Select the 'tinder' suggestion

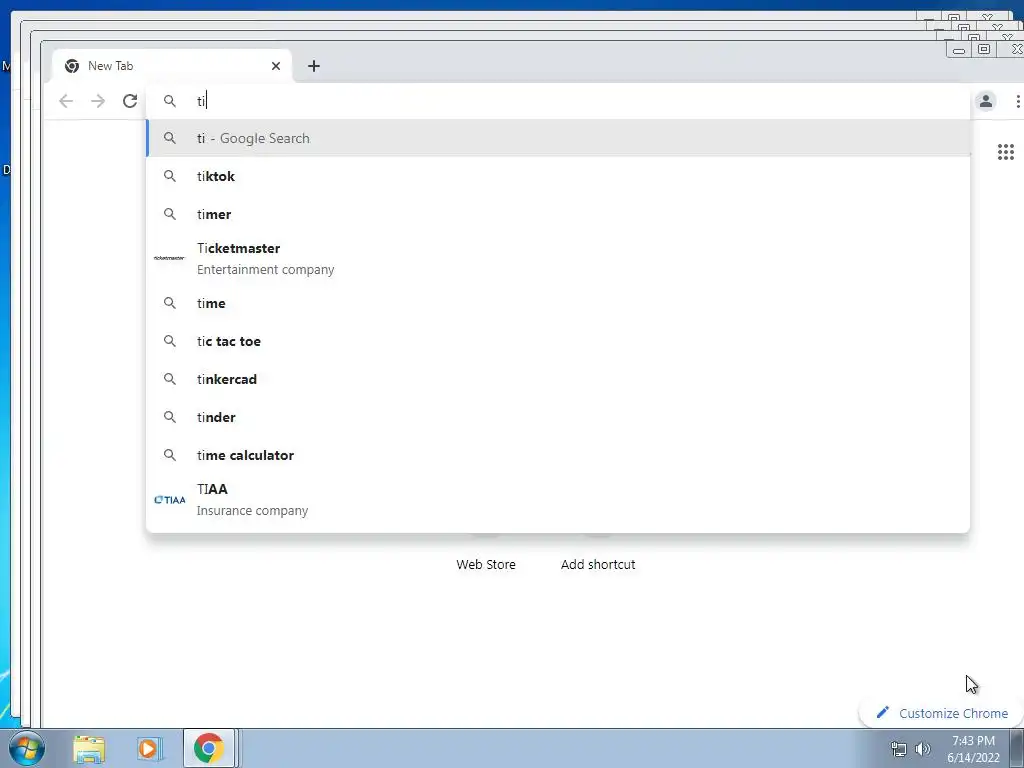(558, 417)
